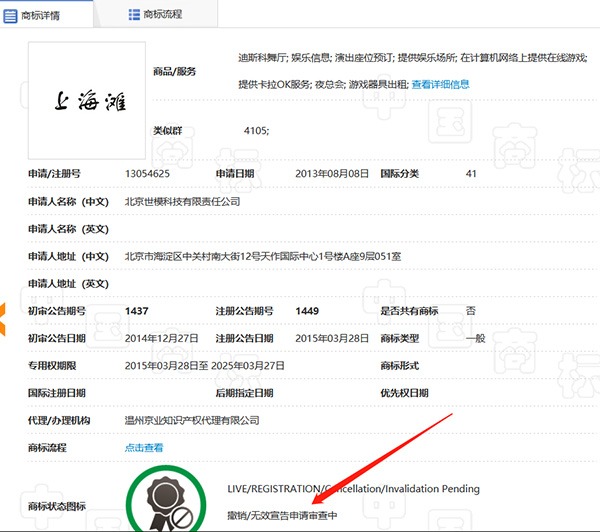This screenshot has height=532, width=600.
Task: Click the 商标详情 document icon
Action: click(10, 16)
